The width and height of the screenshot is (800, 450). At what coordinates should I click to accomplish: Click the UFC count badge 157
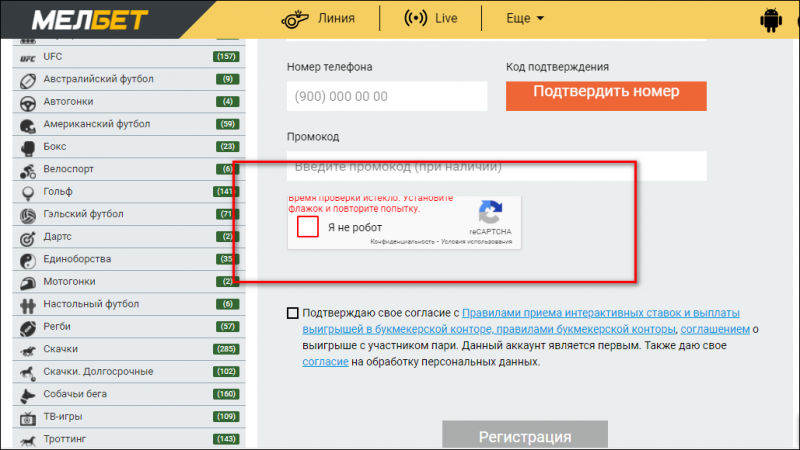tap(226, 57)
